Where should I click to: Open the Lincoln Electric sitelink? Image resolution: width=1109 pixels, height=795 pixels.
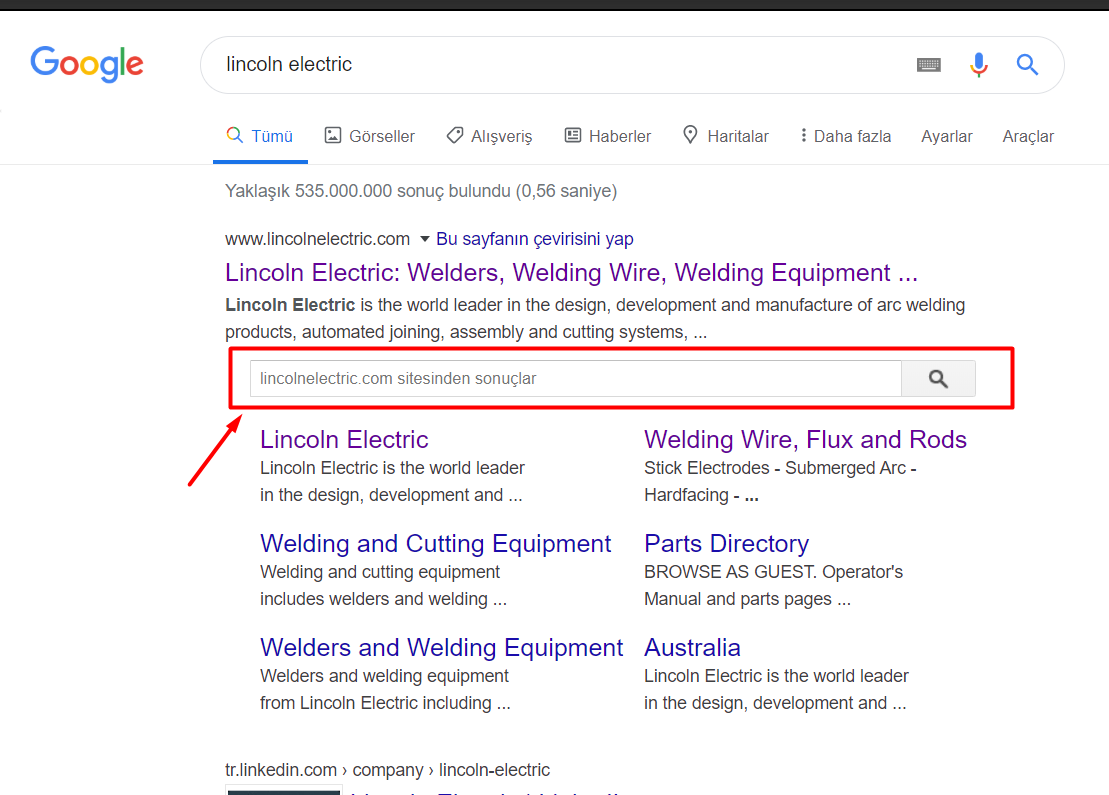pyautogui.click(x=344, y=439)
